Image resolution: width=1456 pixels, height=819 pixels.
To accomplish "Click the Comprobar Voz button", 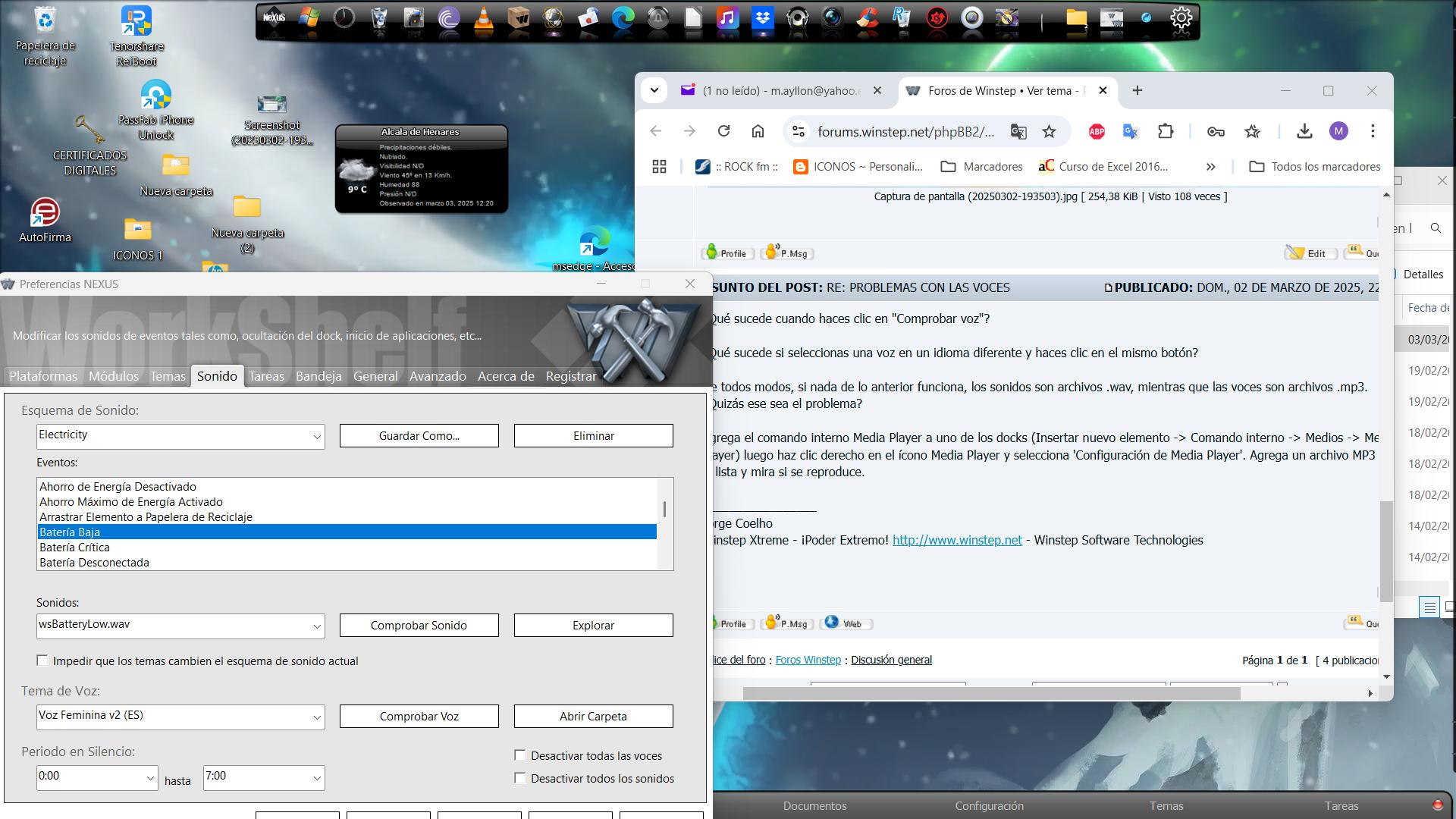I will pos(419,717).
